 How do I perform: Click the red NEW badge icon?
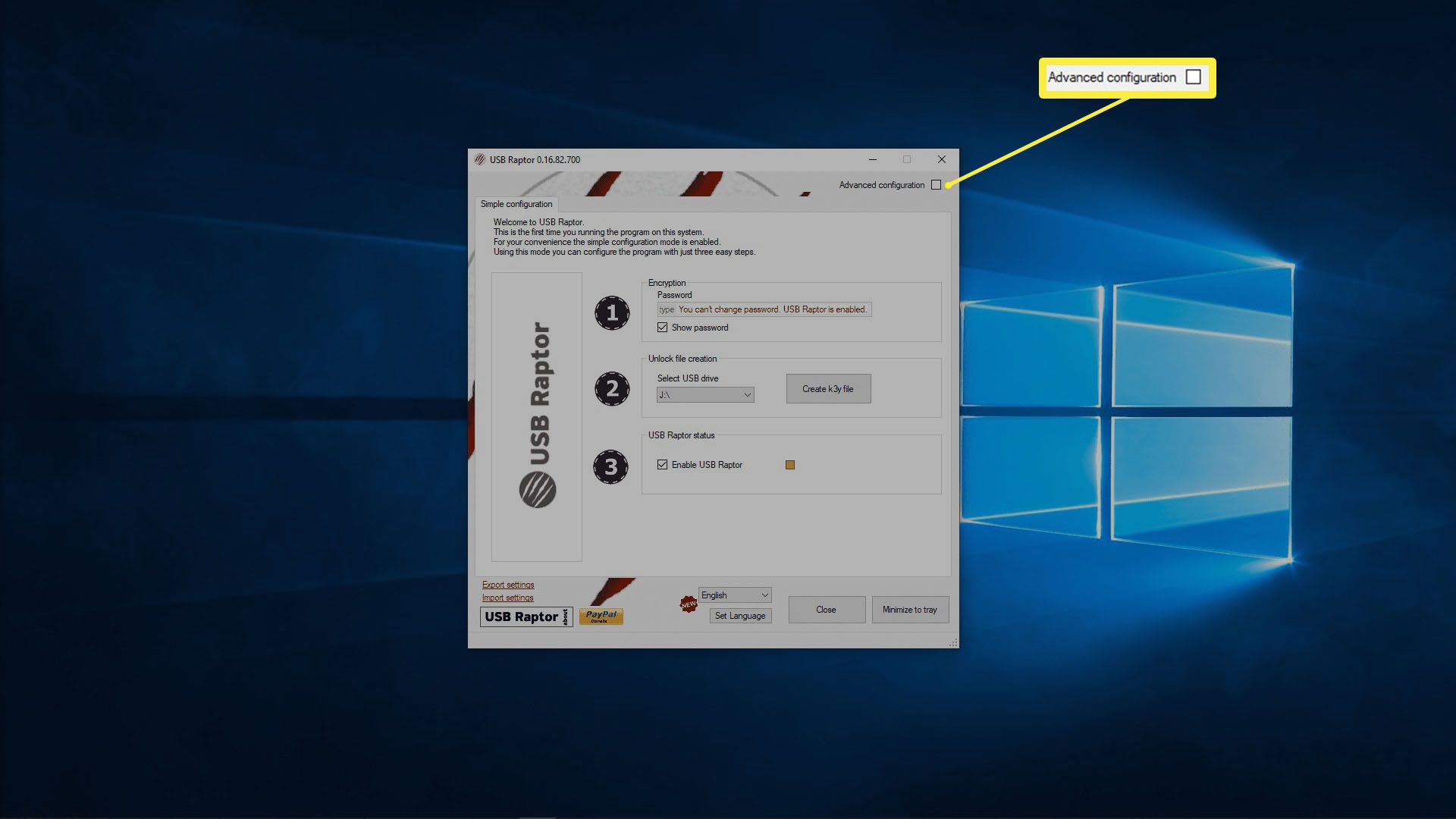pos(689,604)
